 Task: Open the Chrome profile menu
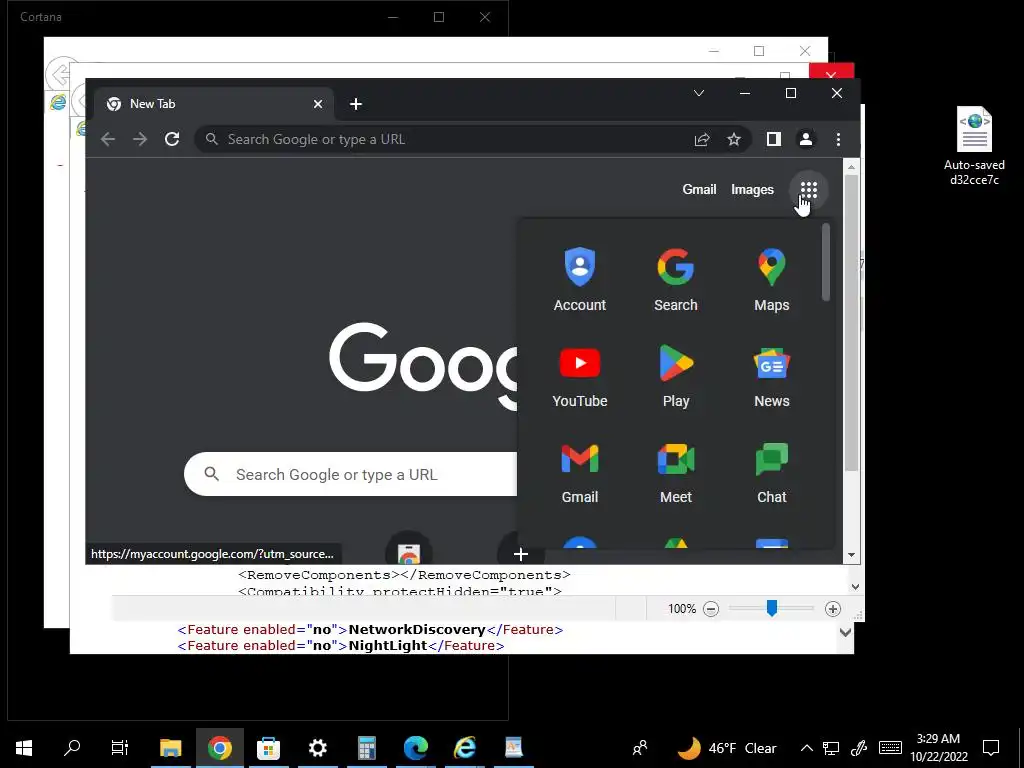(x=806, y=139)
